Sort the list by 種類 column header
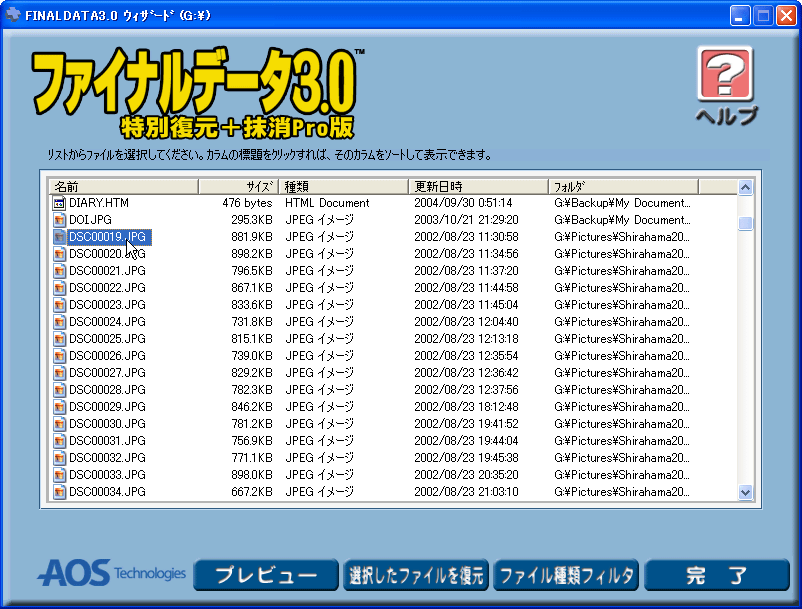This screenshot has width=802, height=609. click(344, 187)
